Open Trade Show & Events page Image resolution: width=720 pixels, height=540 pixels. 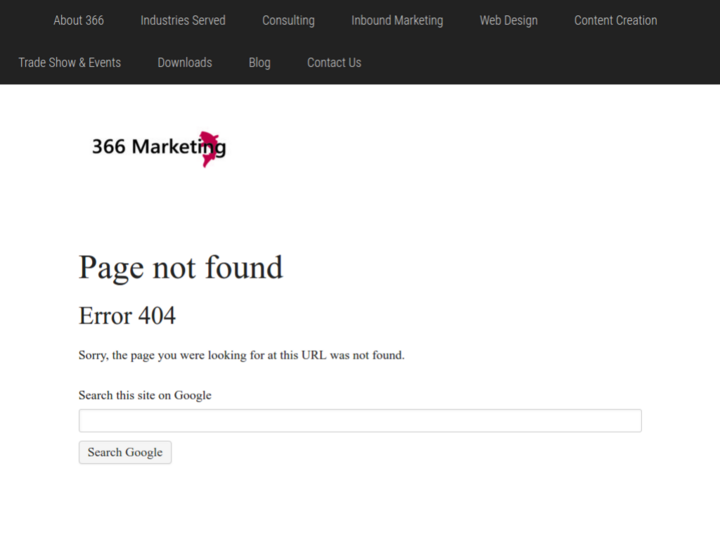click(69, 62)
